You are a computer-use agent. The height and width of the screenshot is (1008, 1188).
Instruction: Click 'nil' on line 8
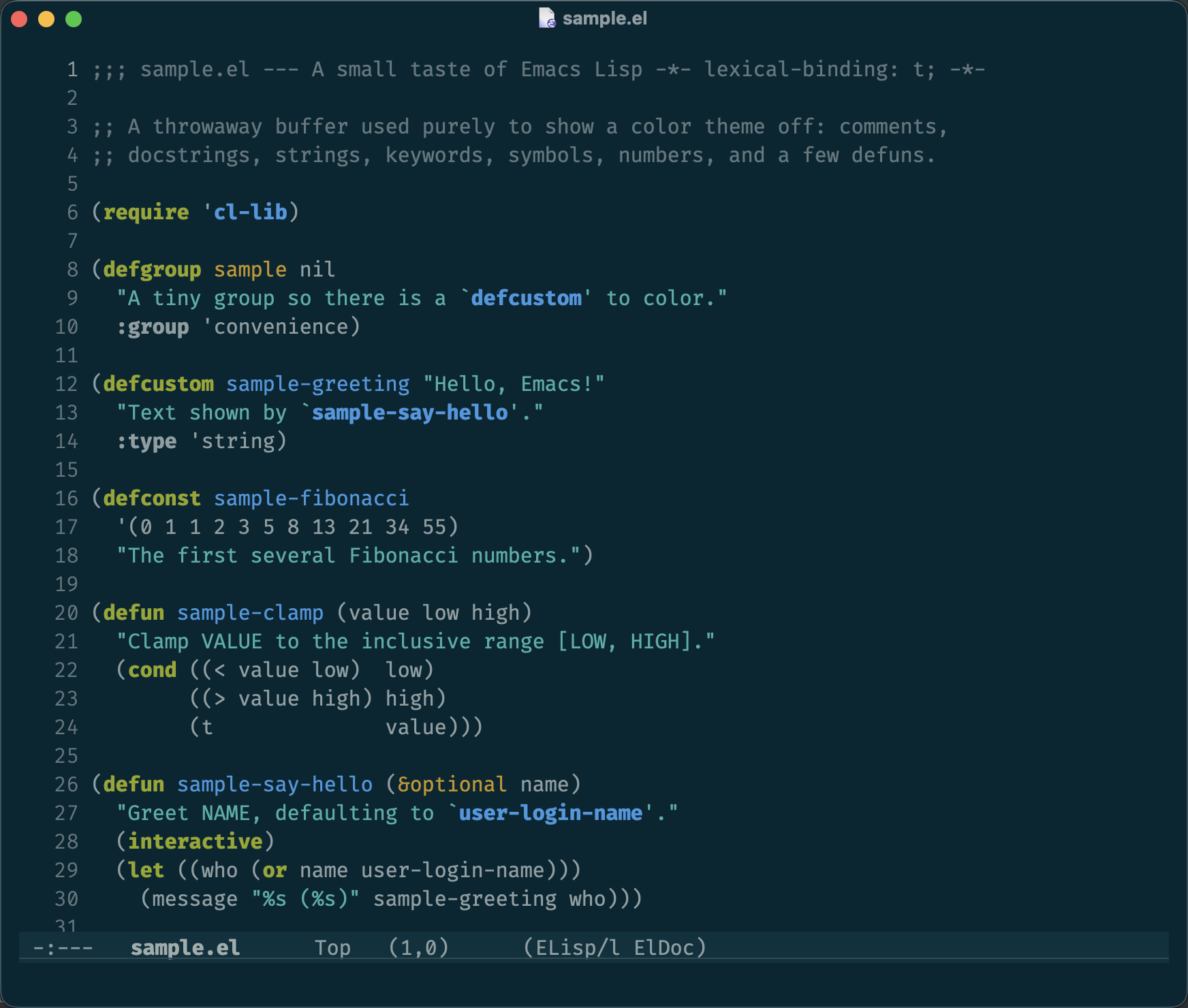(317, 269)
